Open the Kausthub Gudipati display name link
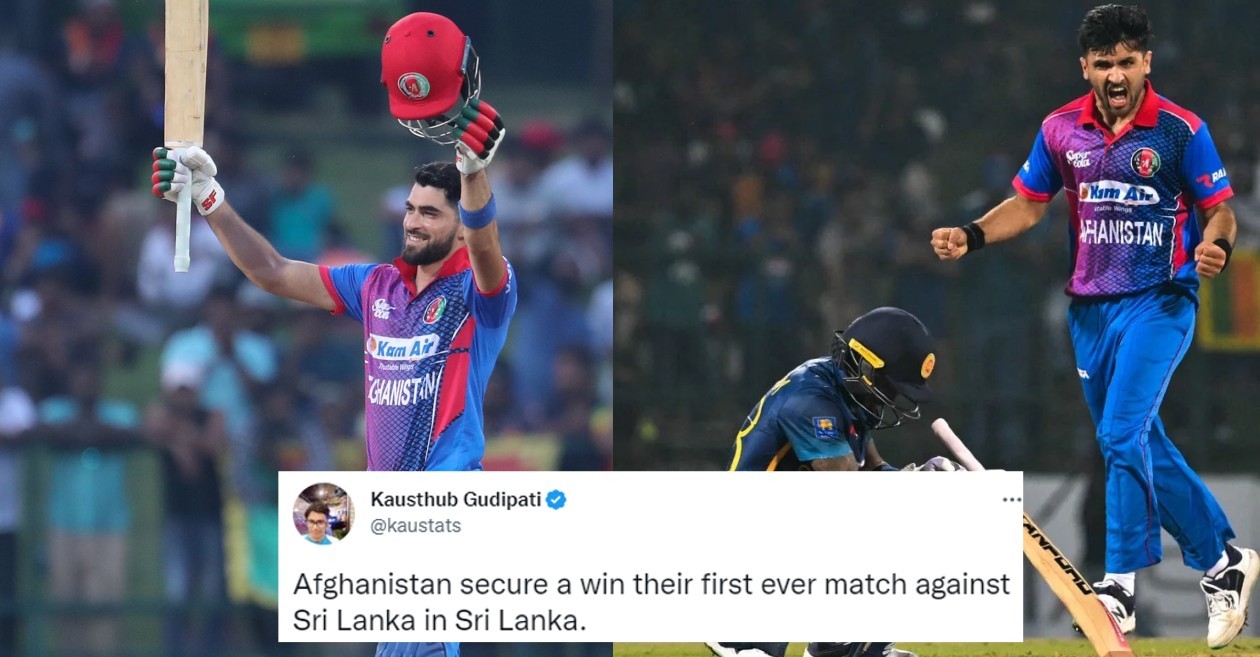Screen dimensions: 1260x657 pos(455,499)
